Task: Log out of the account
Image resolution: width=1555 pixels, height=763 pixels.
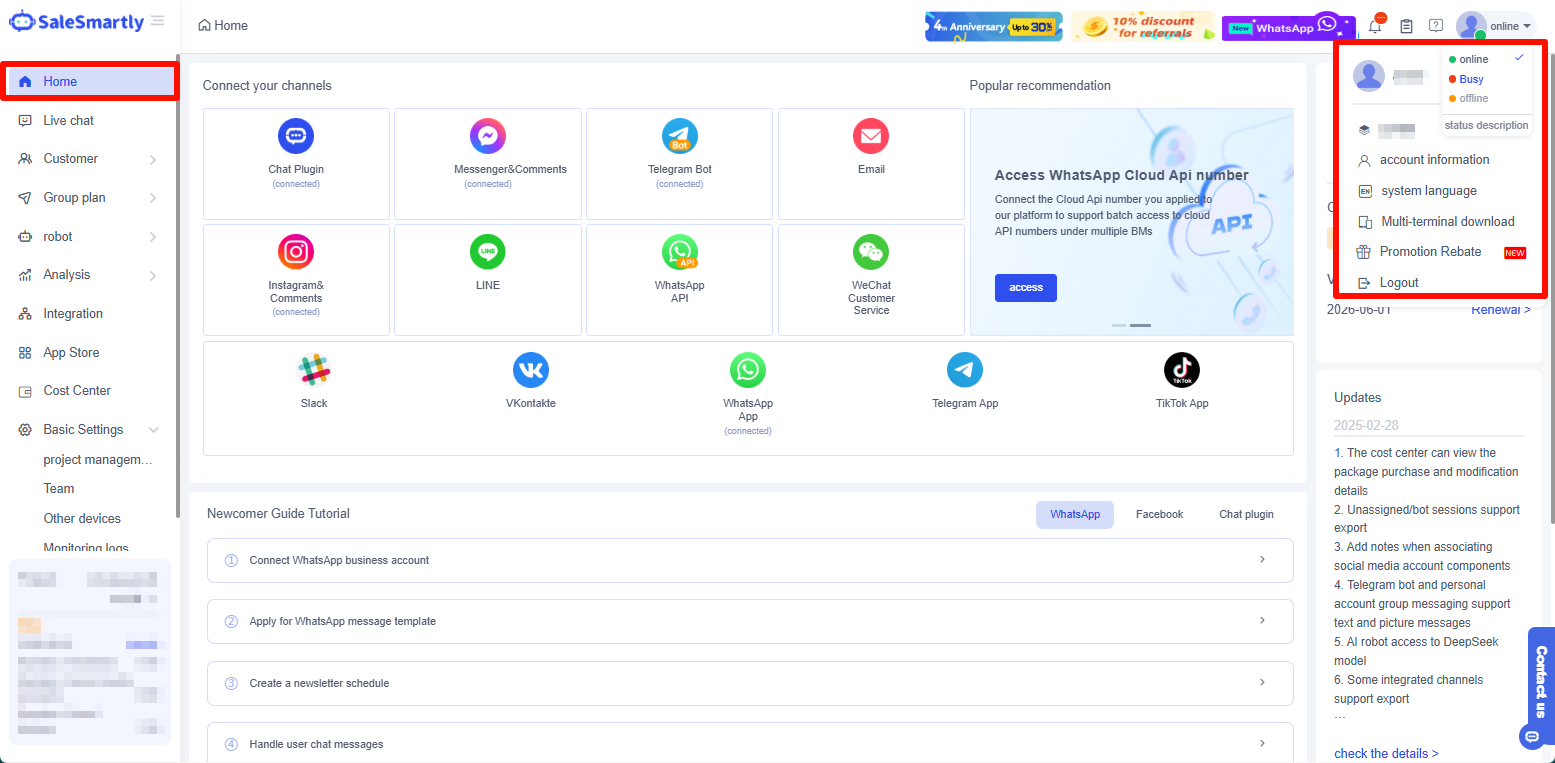Action: (x=1399, y=283)
